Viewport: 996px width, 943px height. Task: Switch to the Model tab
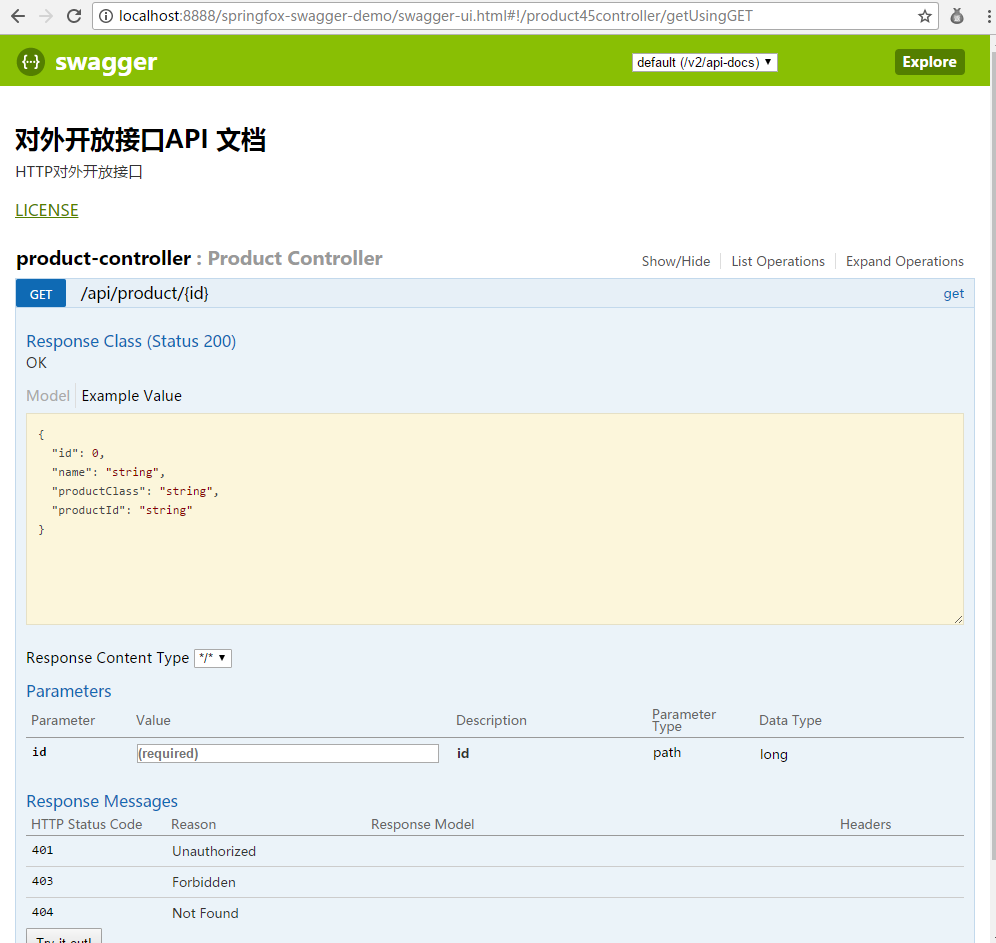47,395
